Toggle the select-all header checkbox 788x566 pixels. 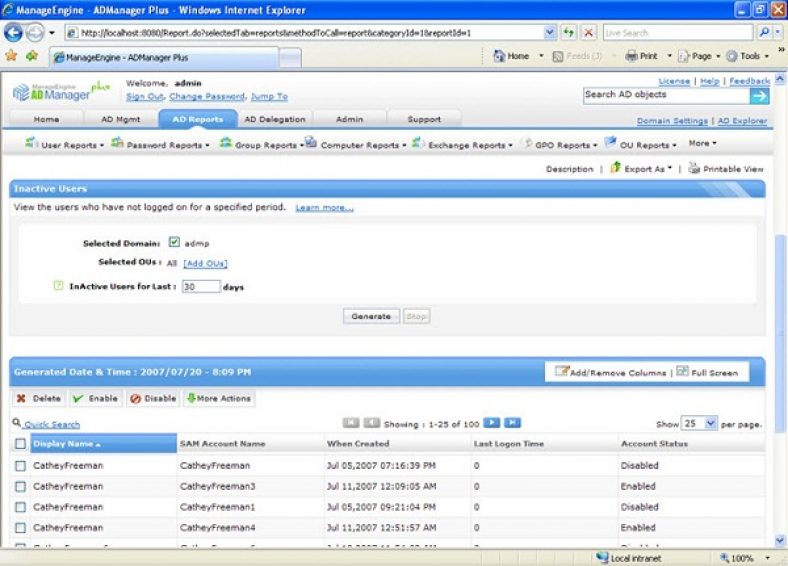(x=20, y=443)
